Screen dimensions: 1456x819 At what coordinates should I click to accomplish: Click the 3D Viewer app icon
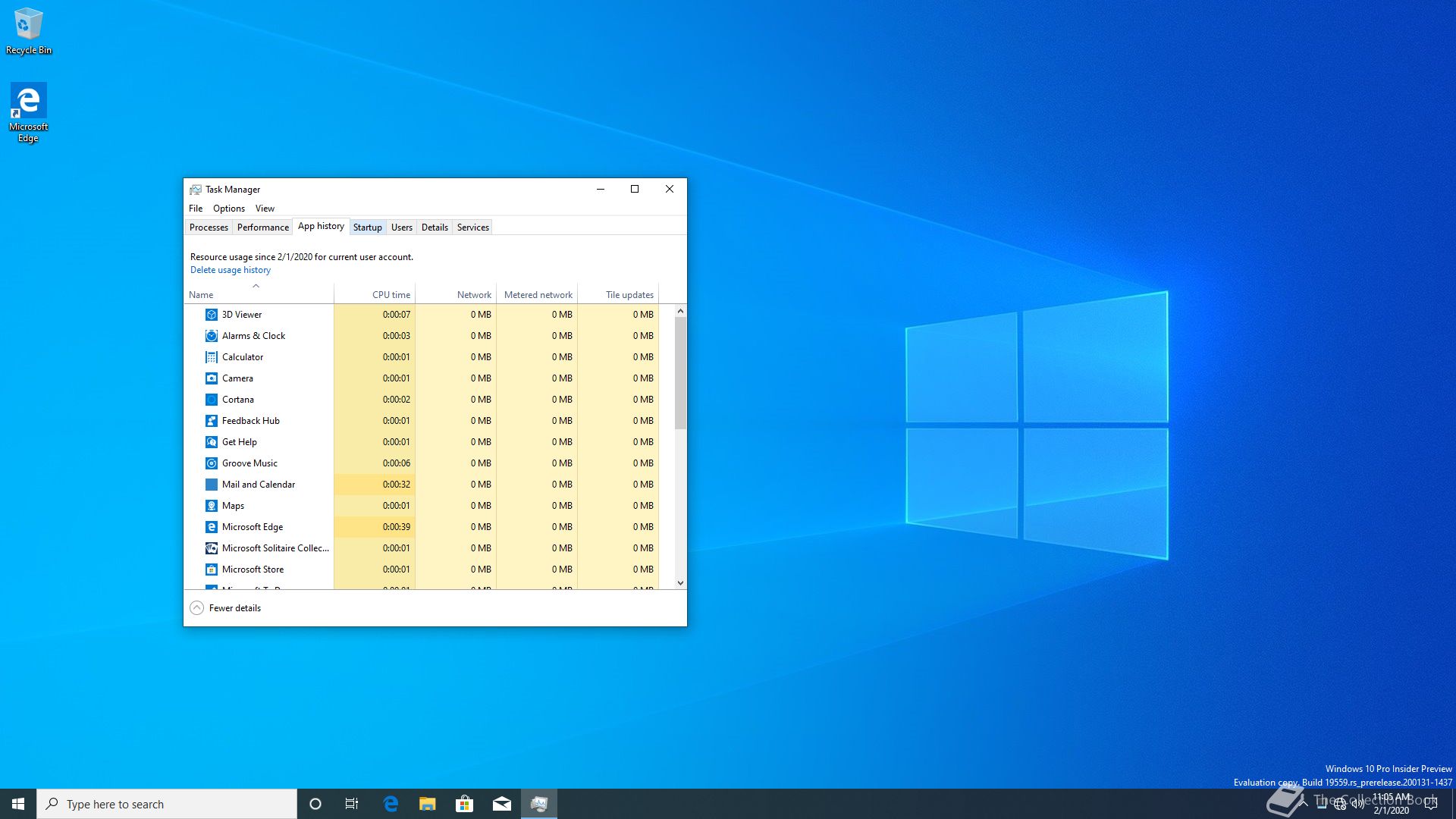pos(212,315)
